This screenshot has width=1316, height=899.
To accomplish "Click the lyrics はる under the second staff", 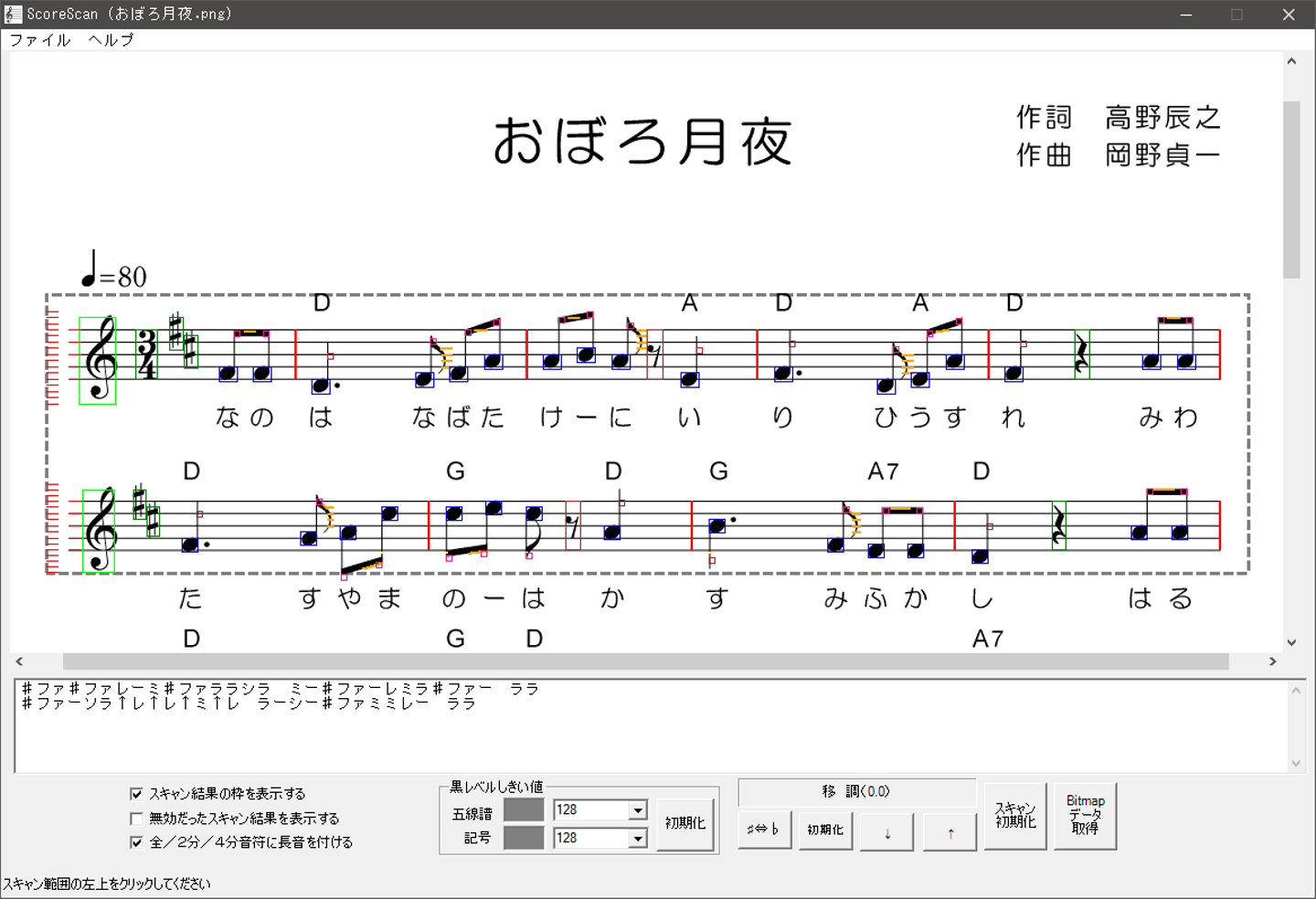I will (x=1161, y=598).
